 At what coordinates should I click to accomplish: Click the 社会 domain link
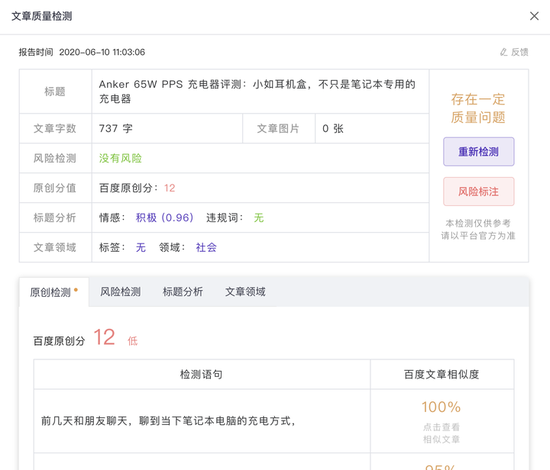click(206, 248)
